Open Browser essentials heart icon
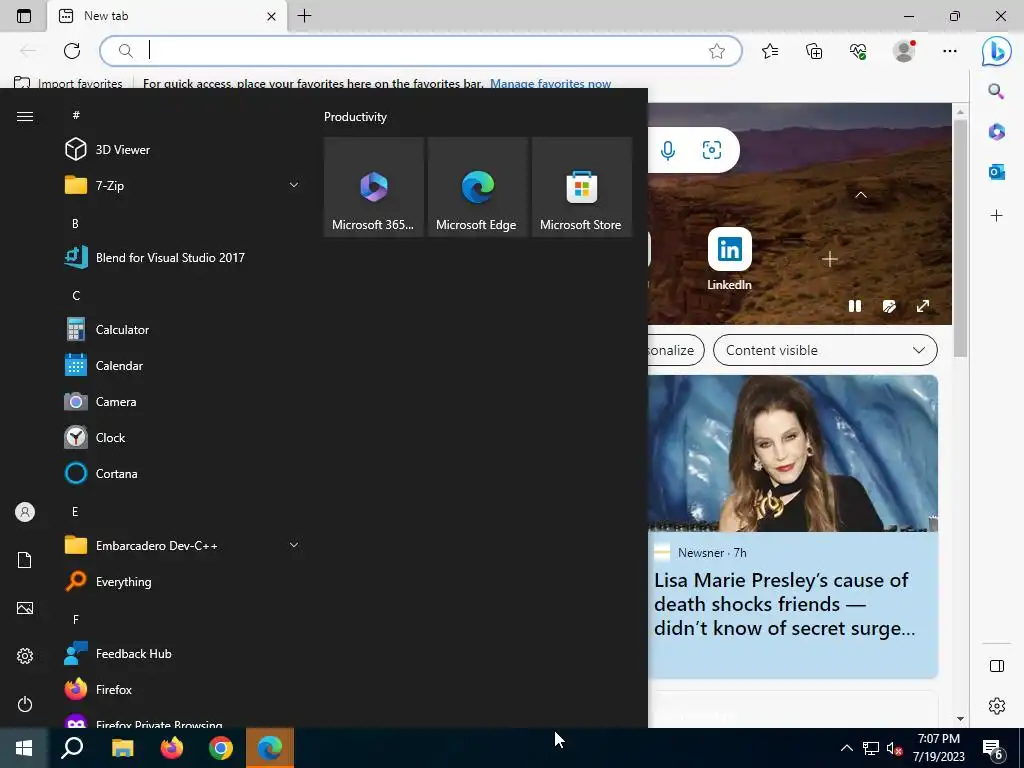The image size is (1024, 768). [858, 51]
